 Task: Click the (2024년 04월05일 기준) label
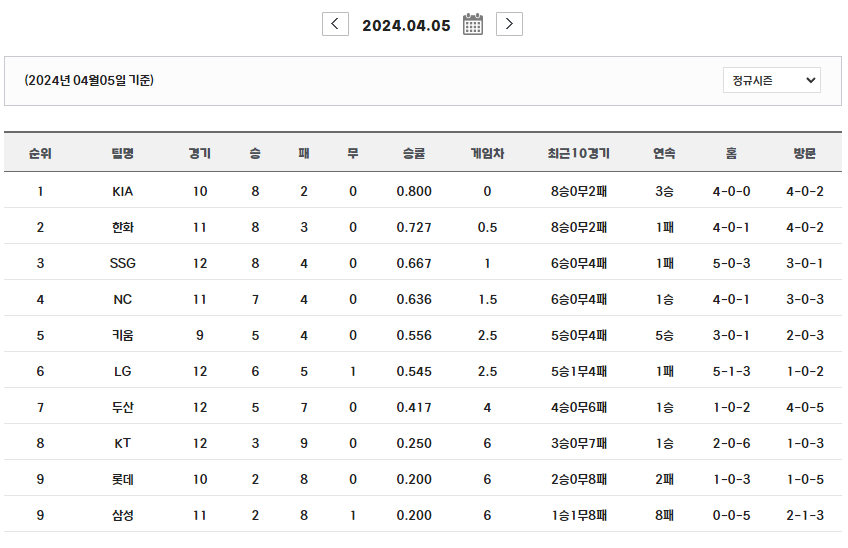(x=89, y=81)
